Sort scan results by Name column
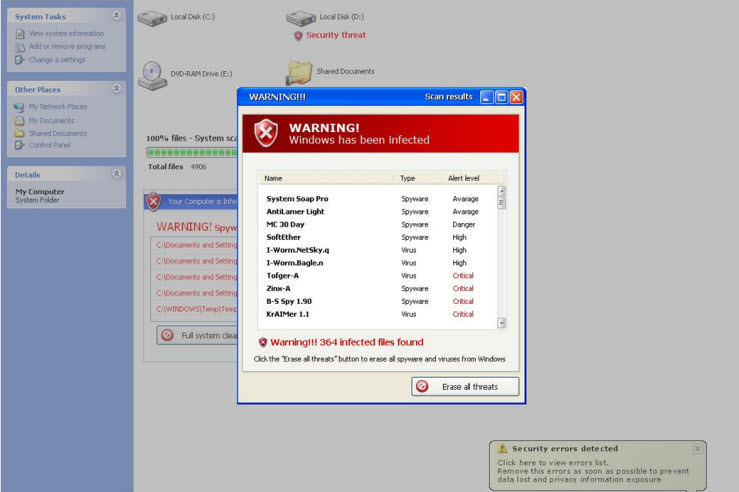 (x=326, y=178)
